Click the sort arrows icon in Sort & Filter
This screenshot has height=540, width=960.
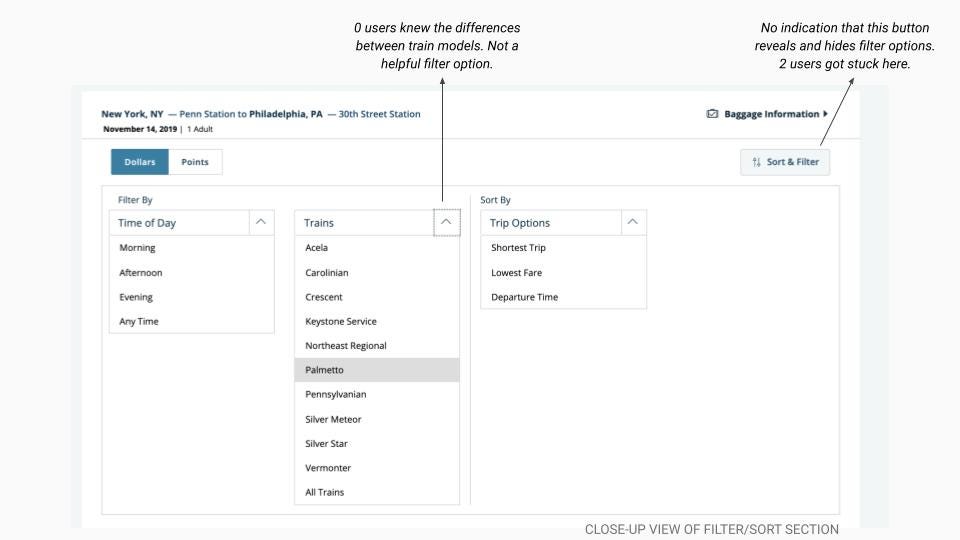tap(757, 162)
